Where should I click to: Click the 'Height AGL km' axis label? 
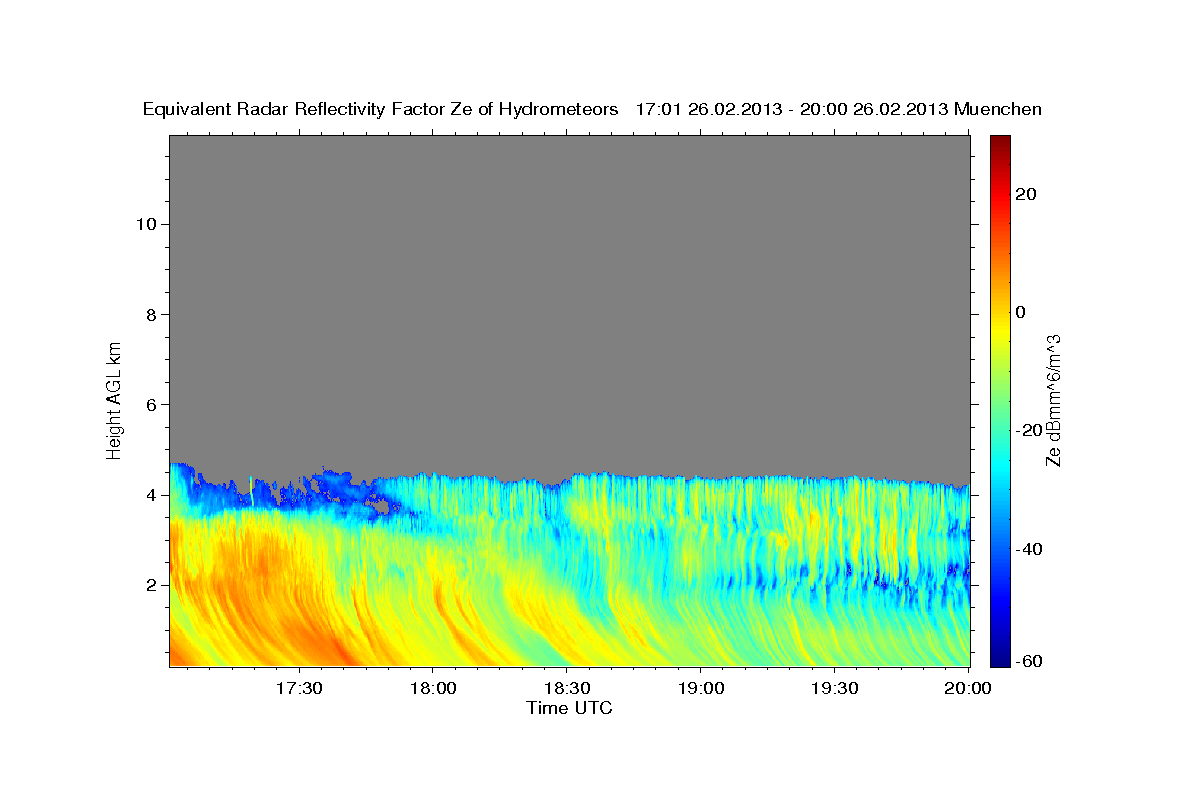click(115, 399)
